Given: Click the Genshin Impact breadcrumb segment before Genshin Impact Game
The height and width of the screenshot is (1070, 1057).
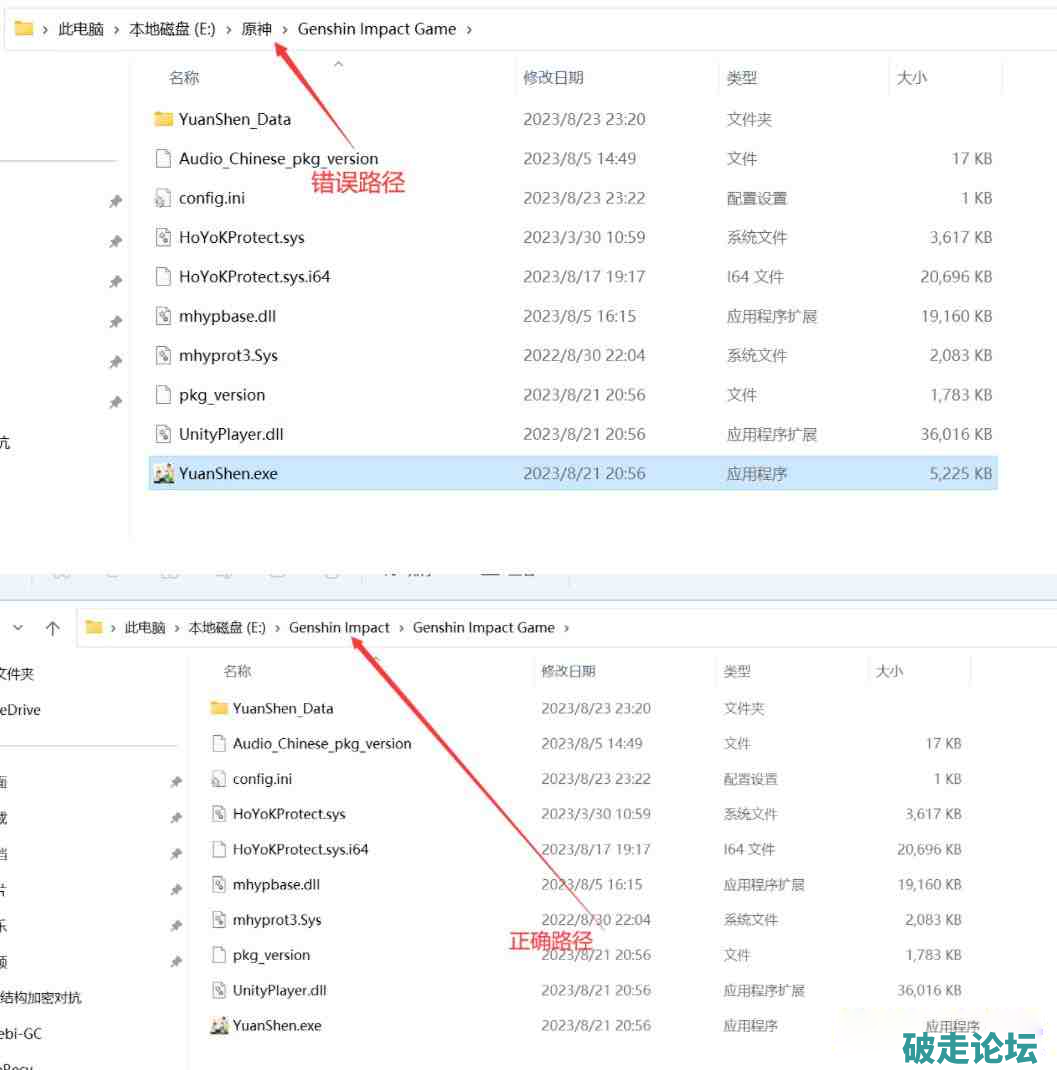Looking at the screenshot, I should [339, 628].
